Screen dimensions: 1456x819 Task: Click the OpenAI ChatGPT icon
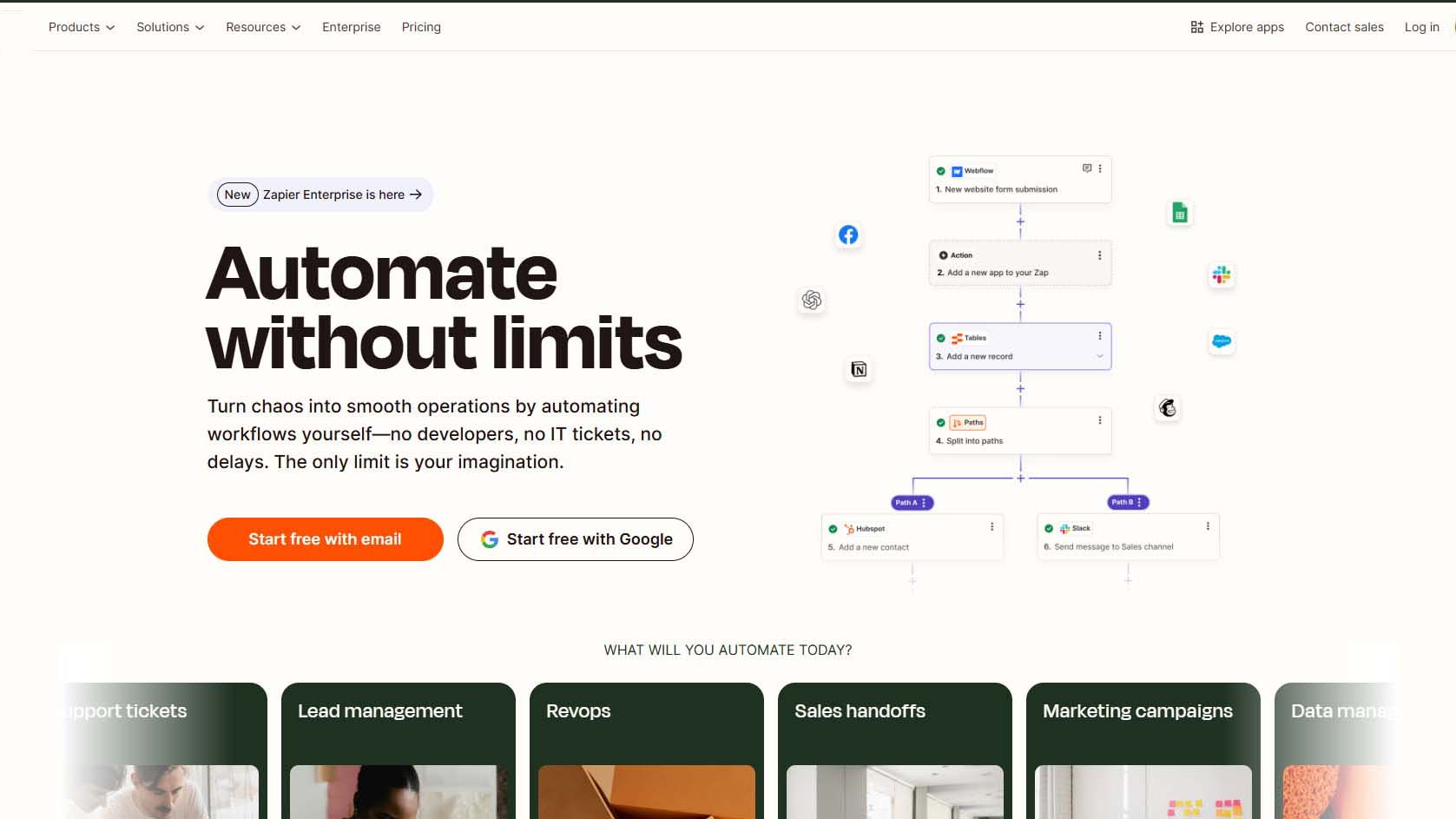coord(812,300)
